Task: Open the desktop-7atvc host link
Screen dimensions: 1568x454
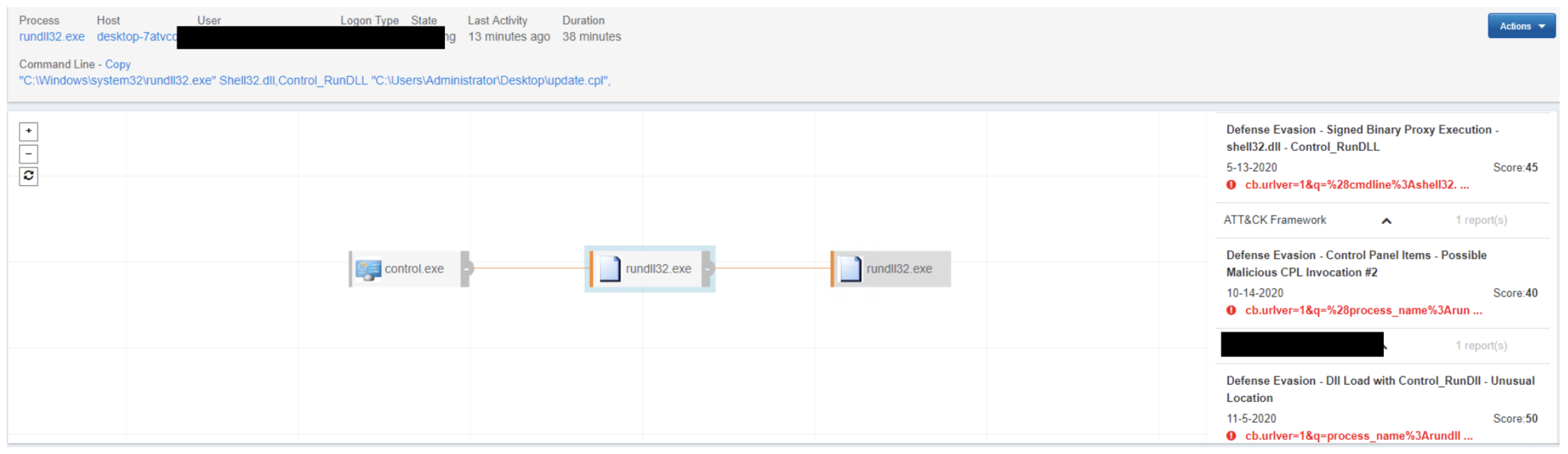Action: pyautogui.click(x=136, y=36)
